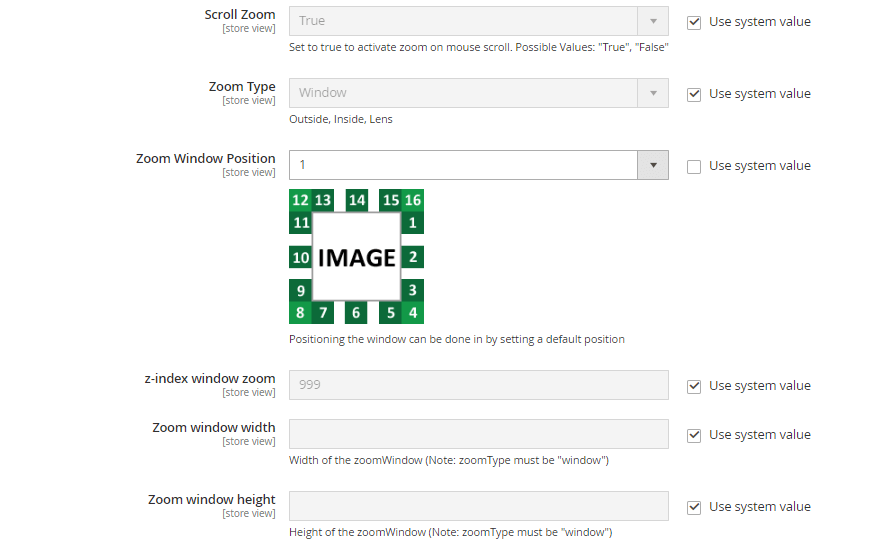Screen dimensions: 871x549
Task: Click the Scroll Zoom dropdown arrow
Action: 654,21
